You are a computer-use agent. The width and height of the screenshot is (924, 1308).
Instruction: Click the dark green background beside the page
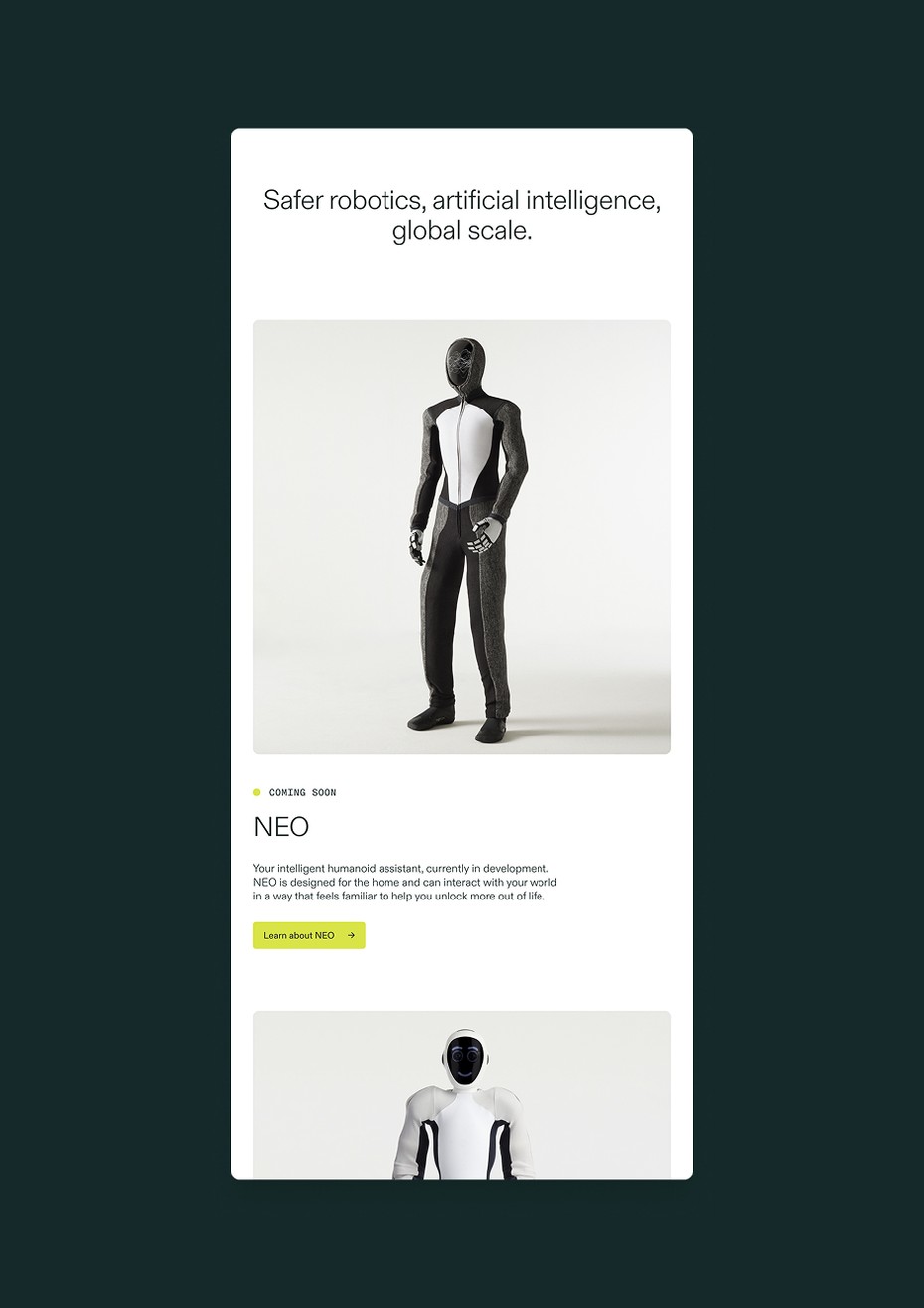pyautogui.click(x=109, y=646)
